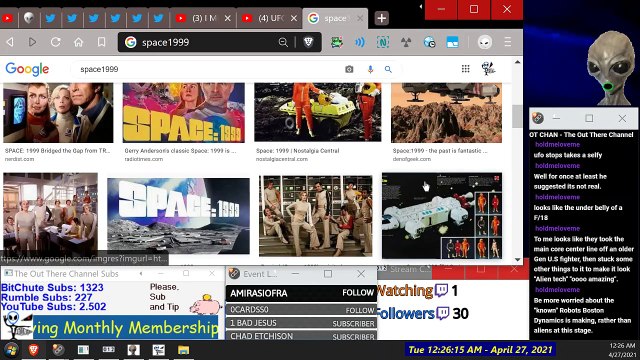Click the page scrollbar down arrow

click(518, 259)
